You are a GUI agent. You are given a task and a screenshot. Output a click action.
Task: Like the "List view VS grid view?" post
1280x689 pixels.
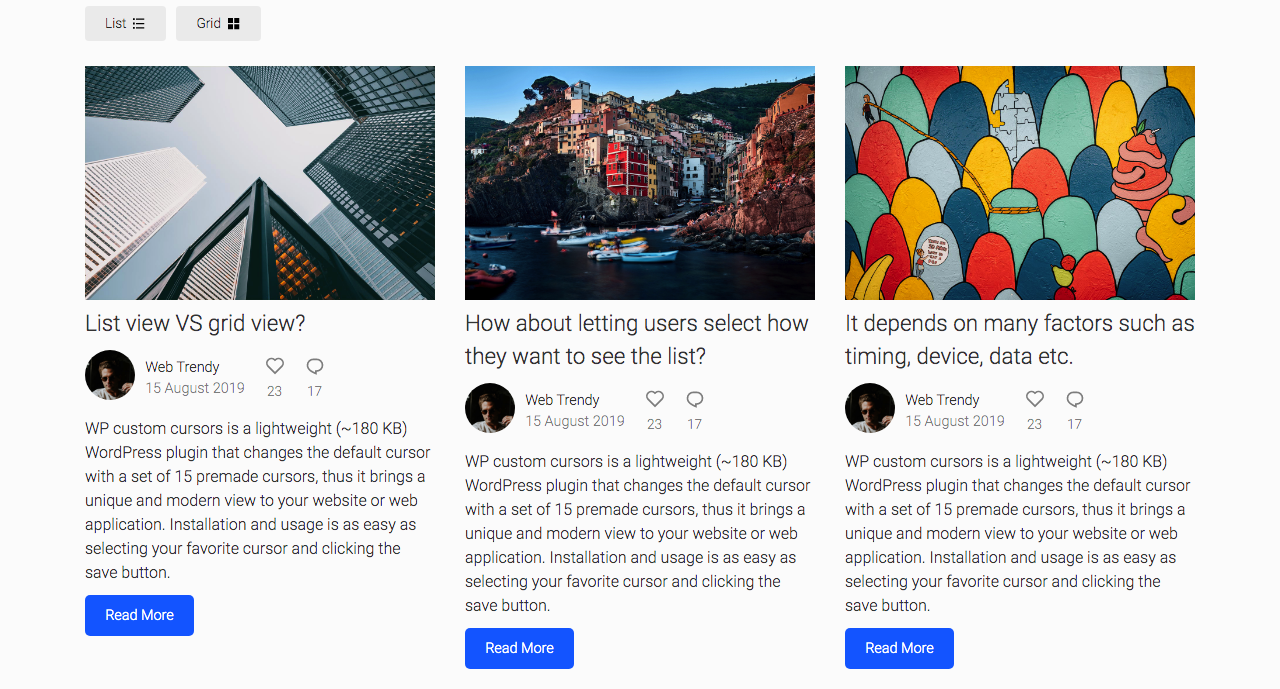tap(274, 366)
